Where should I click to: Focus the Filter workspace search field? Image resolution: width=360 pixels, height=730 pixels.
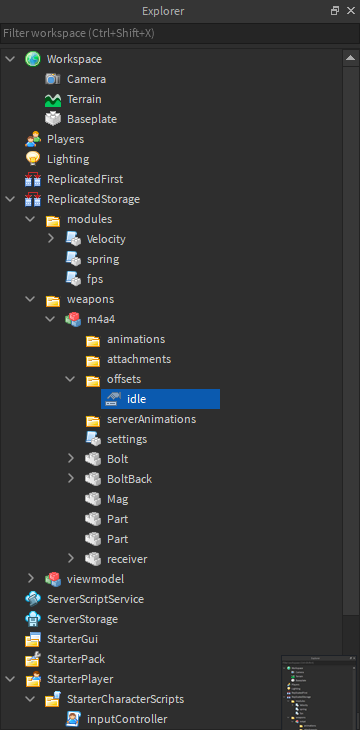click(180, 34)
